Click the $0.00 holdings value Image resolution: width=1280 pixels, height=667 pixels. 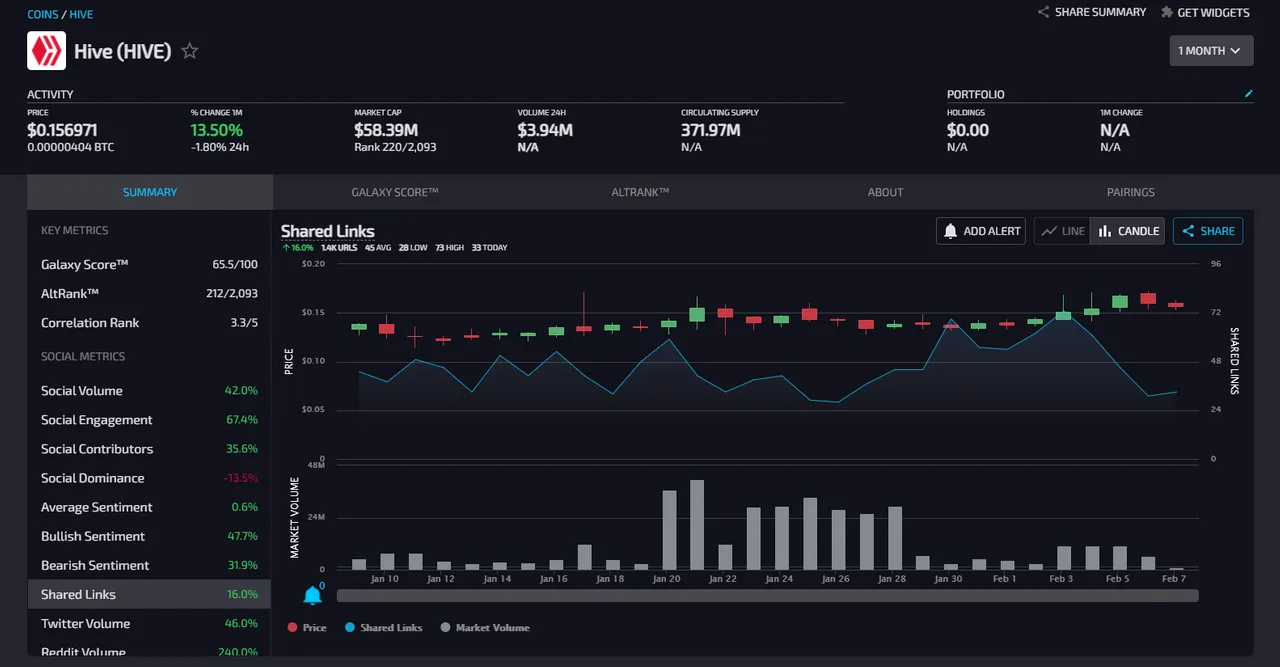coord(968,130)
